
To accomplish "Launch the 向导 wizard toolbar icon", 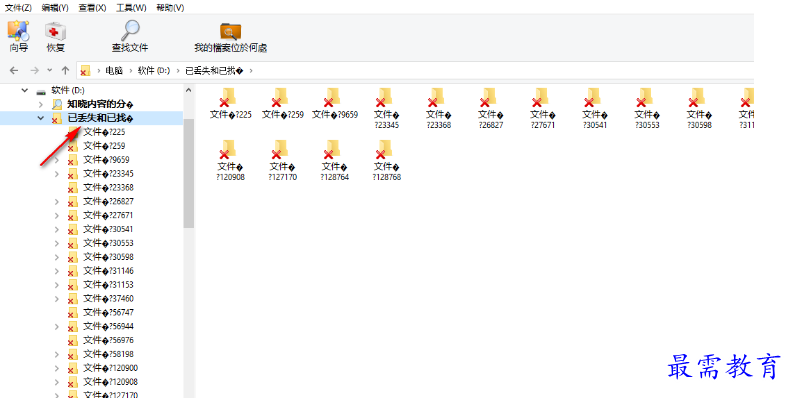I will [19, 36].
